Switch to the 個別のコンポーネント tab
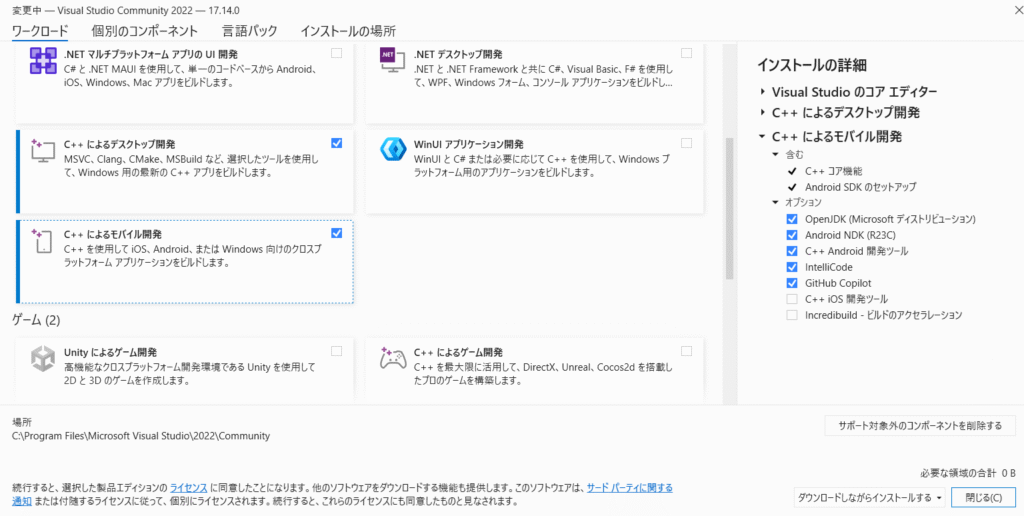 (145, 31)
